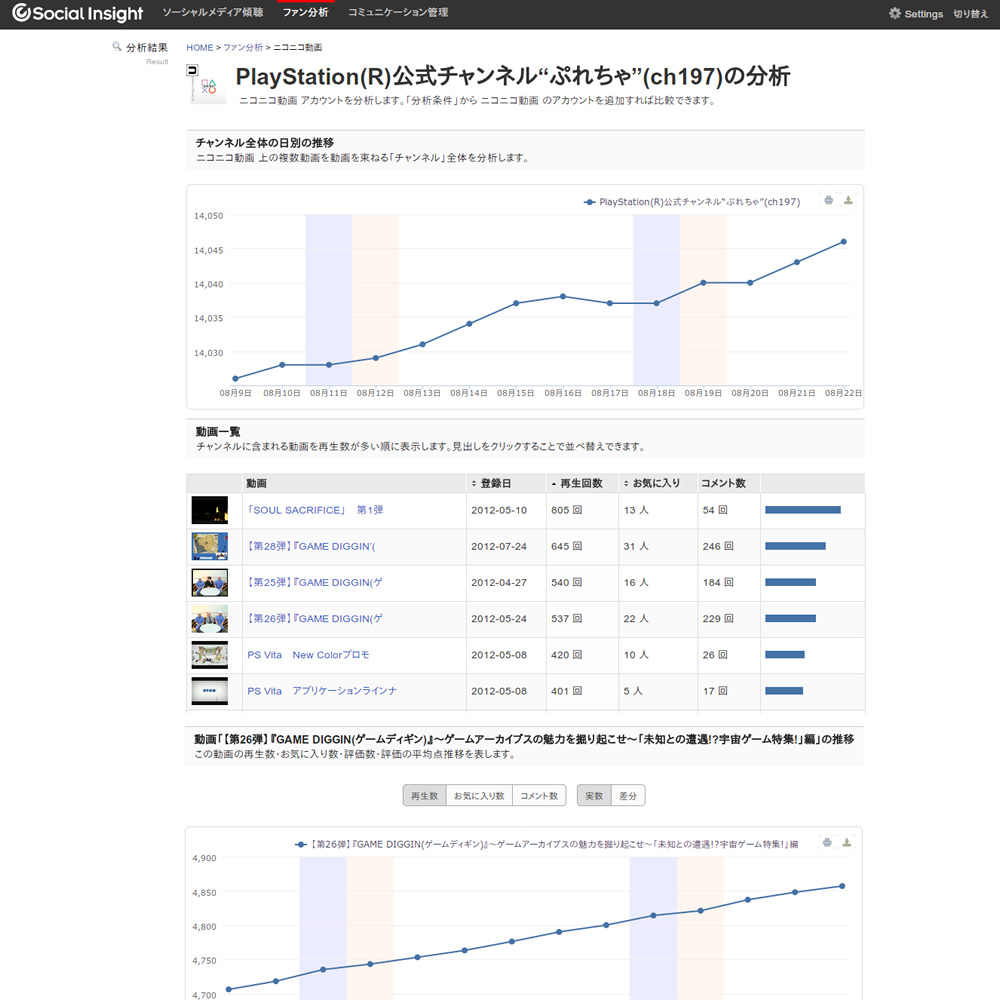Click the 第25弾 GAME DIGGIN thumbnail
Image resolution: width=1000 pixels, height=1000 pixels.
pos(210,583)
